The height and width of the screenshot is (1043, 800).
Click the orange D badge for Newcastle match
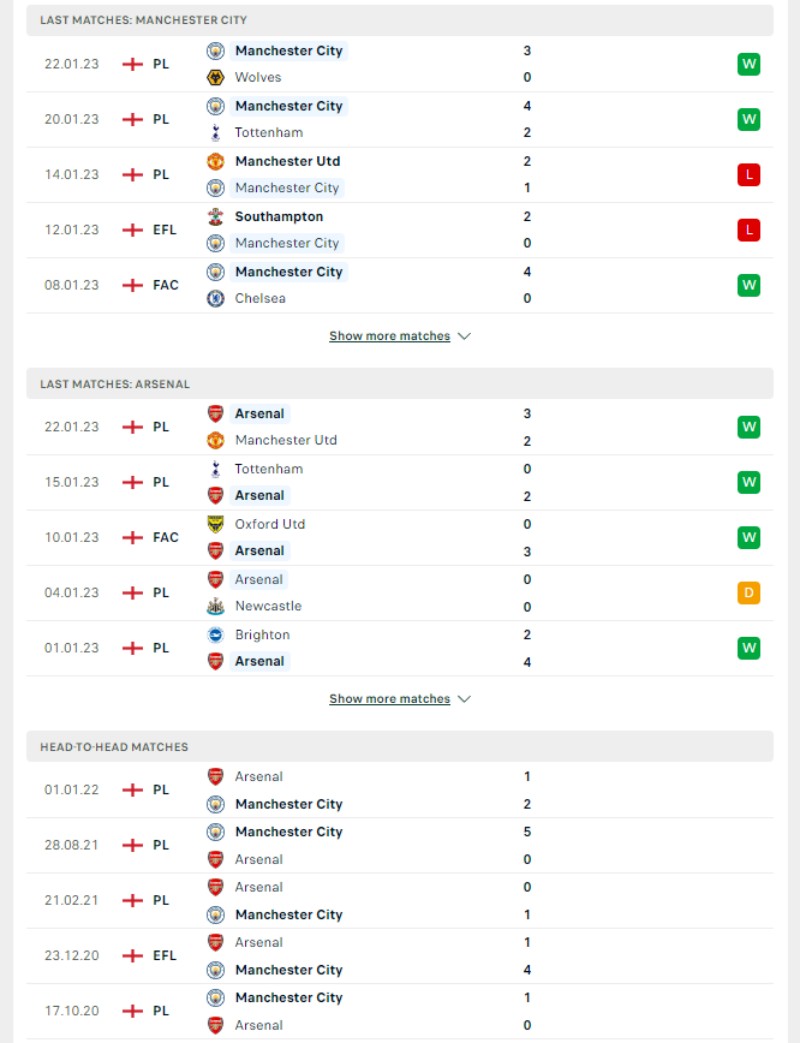click(x=749, y=593)
